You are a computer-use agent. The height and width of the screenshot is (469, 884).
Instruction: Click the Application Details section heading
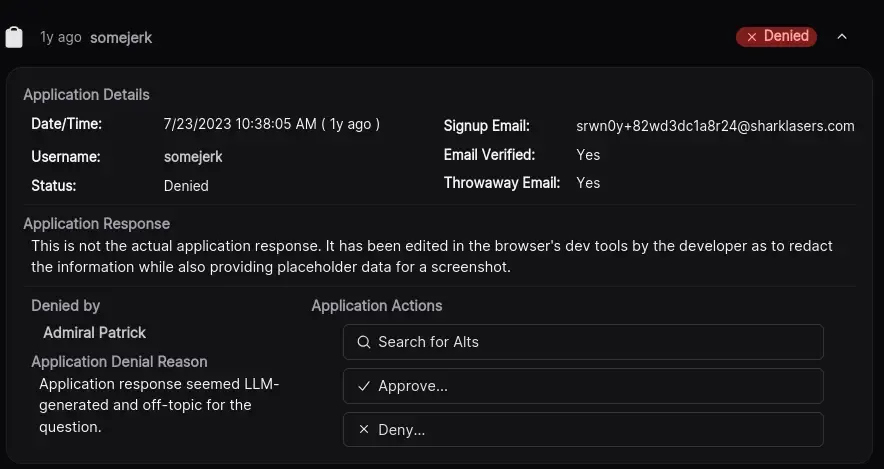pos(86,95)
